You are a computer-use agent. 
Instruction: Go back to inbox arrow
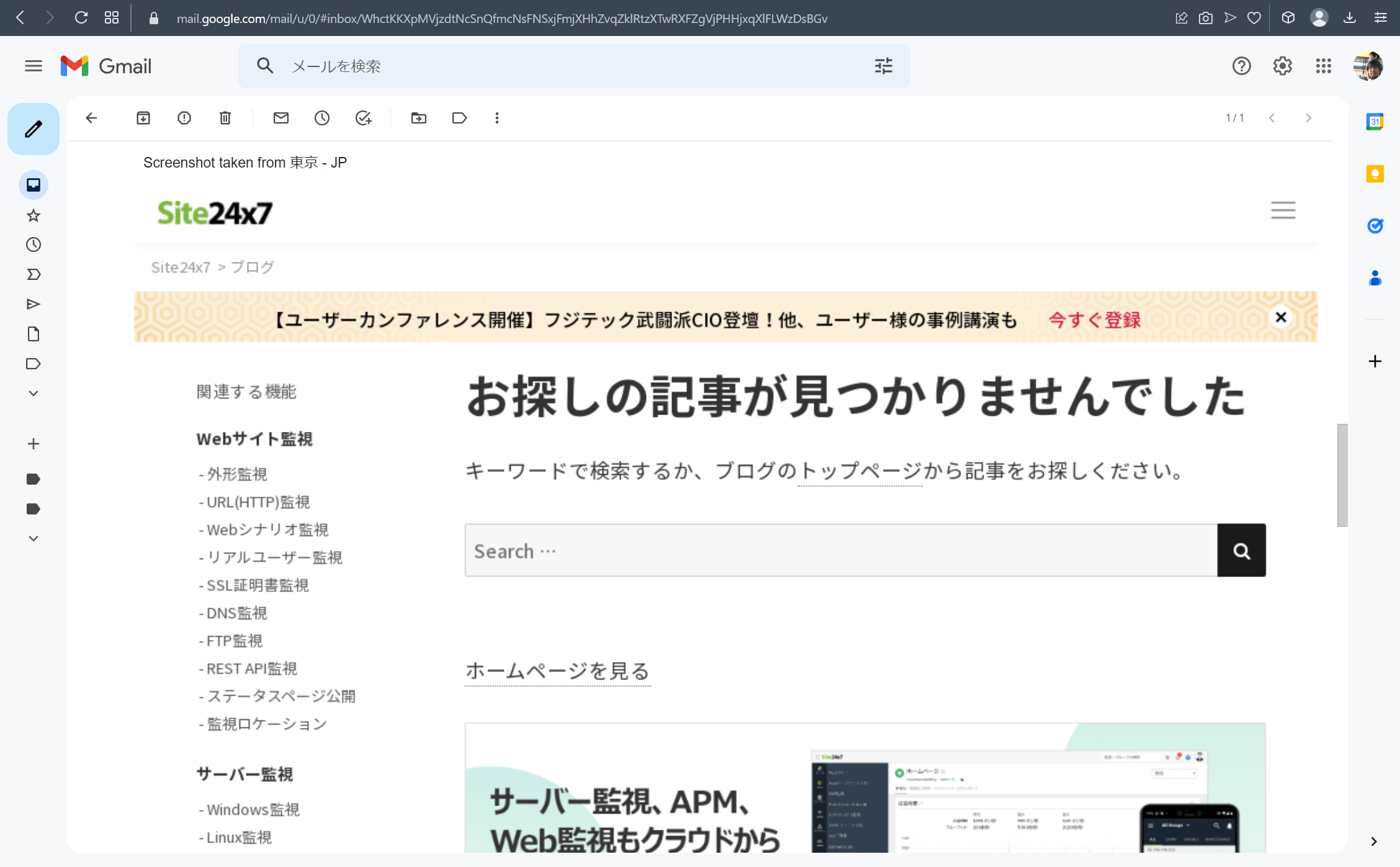(91, 118)
